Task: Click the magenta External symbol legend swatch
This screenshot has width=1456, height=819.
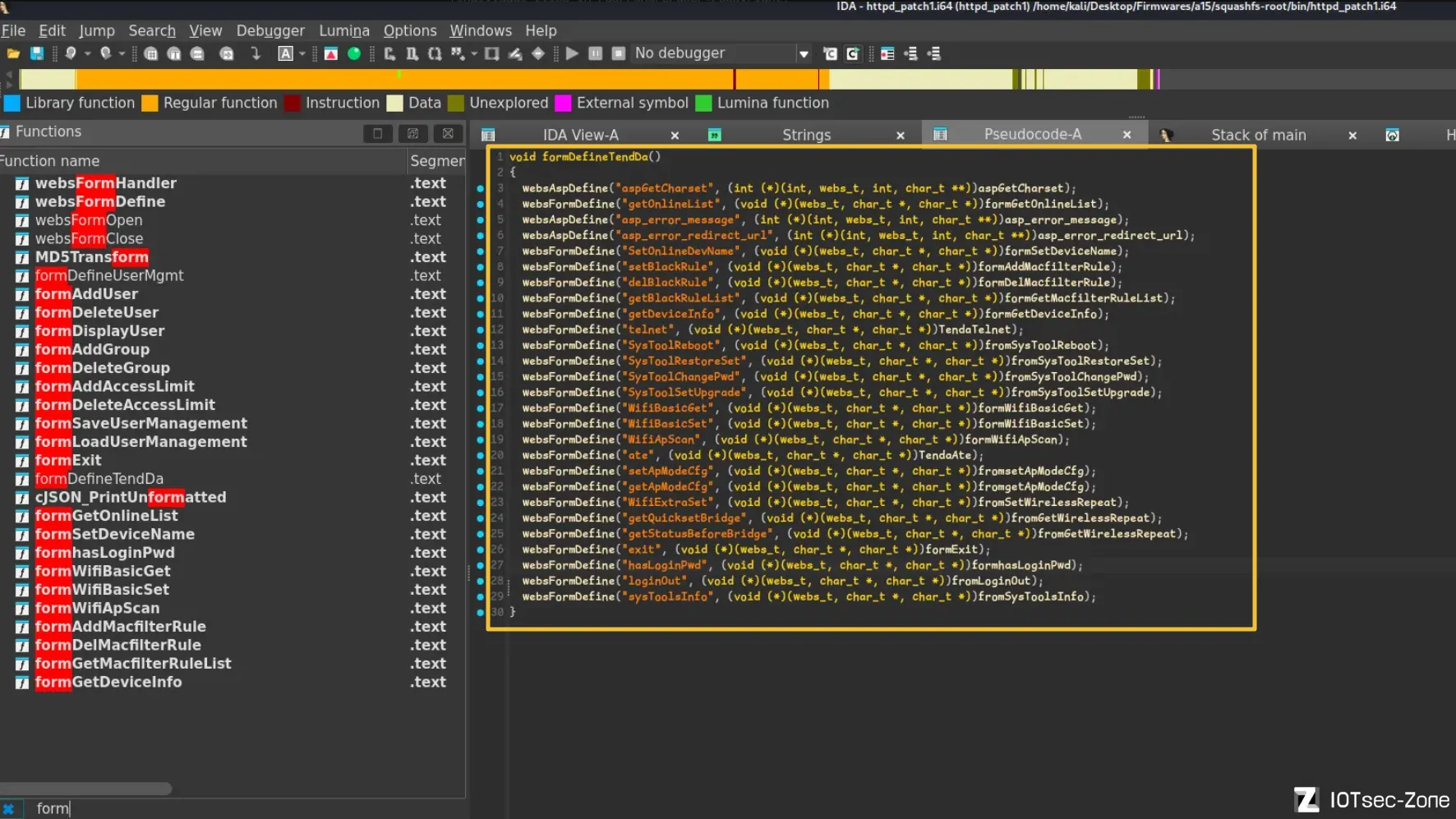Action: (x=563, y=104)
